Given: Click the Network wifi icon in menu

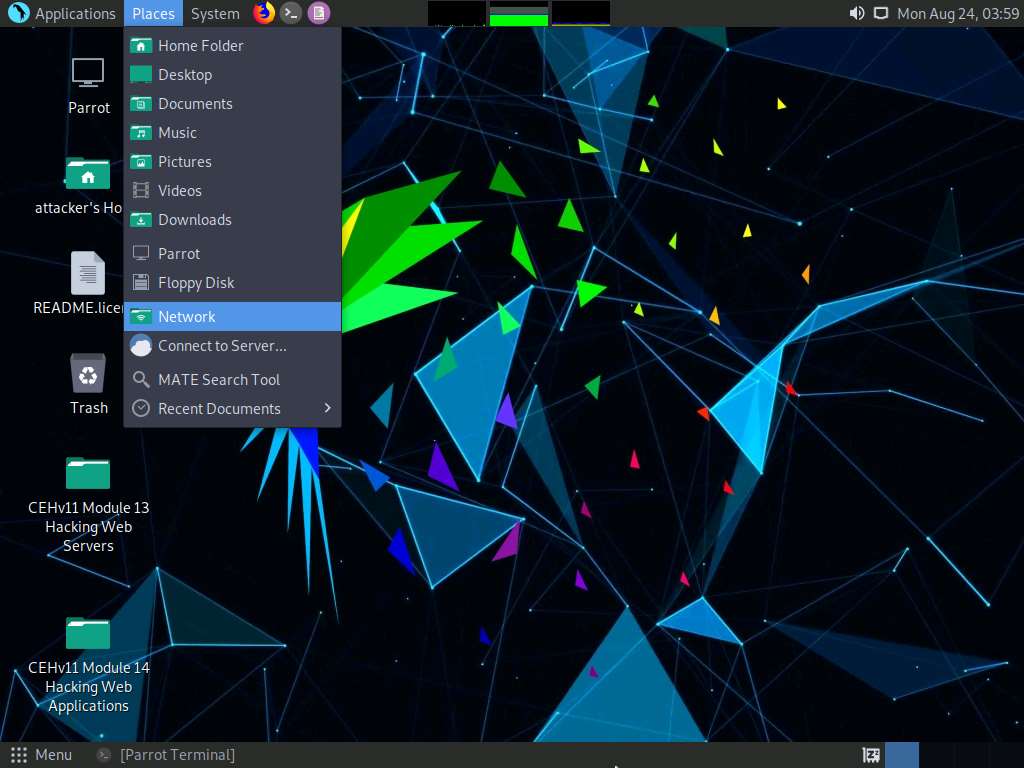Looking at the screenshot, I should click(x=140, y=316).
